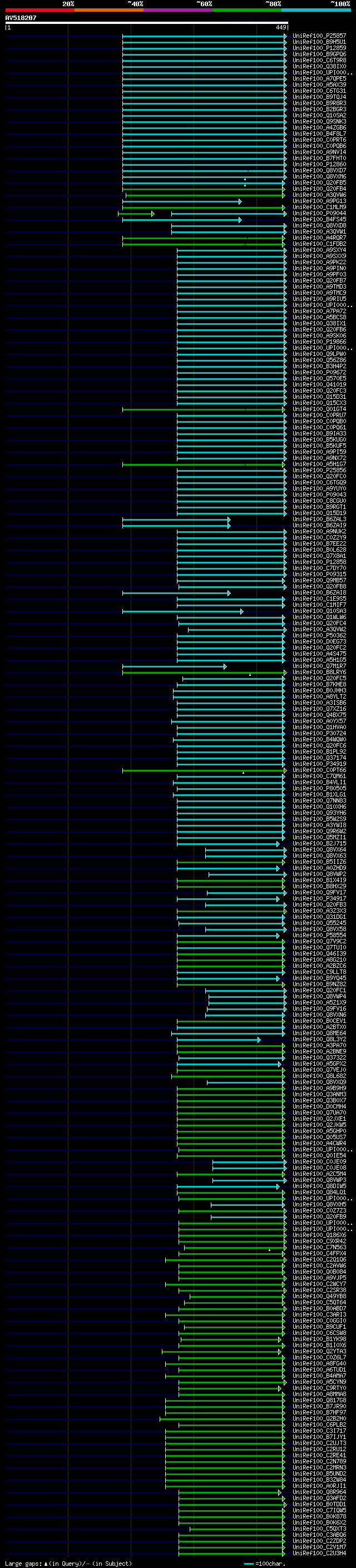Click the green bar of UniRef100_Q01GT4
This screenshot has height=1568, width=356.
pyautogui.click(x=203, y=409)
